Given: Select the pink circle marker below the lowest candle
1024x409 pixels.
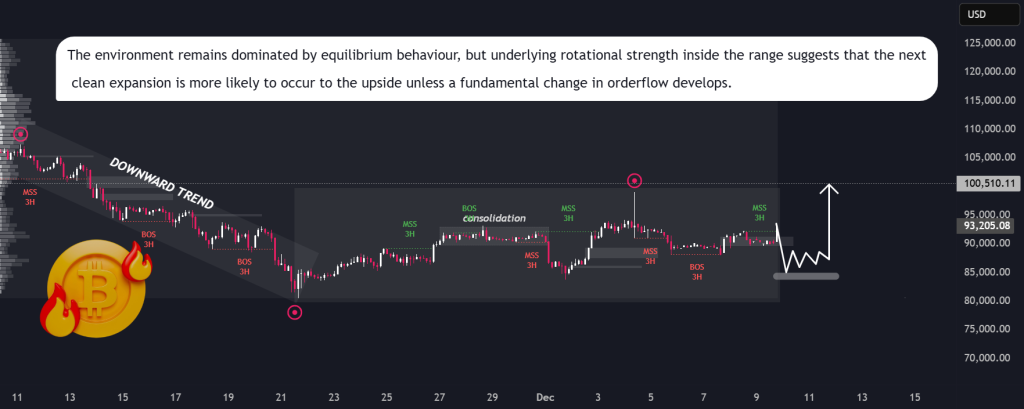Looking at the screenshot, I should coord(294,312).
